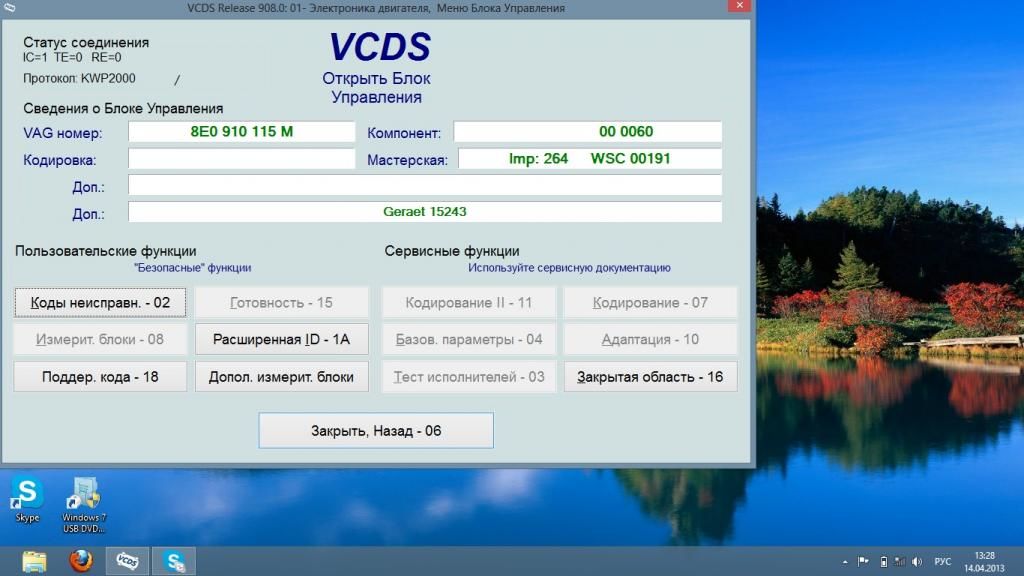The height and width of the screenshot is (576, 1024).
Task: Click Доп. field showing Geraet 15243
Action: click(425, 212)
